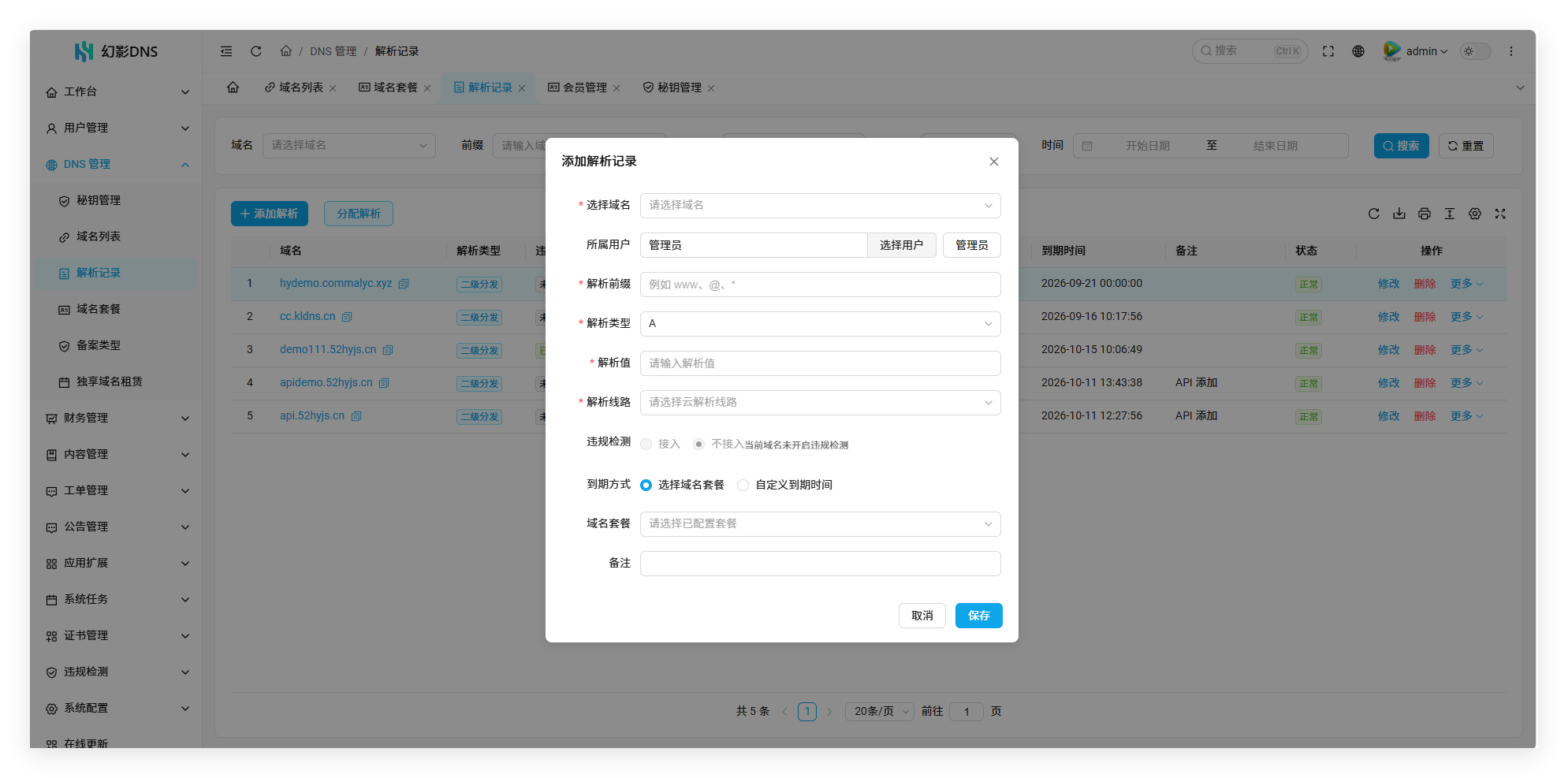Expand 更多 for cc.kldns.cn row
The image size is (1568, 778).
pyautogui.click(x=1466, y=317)
